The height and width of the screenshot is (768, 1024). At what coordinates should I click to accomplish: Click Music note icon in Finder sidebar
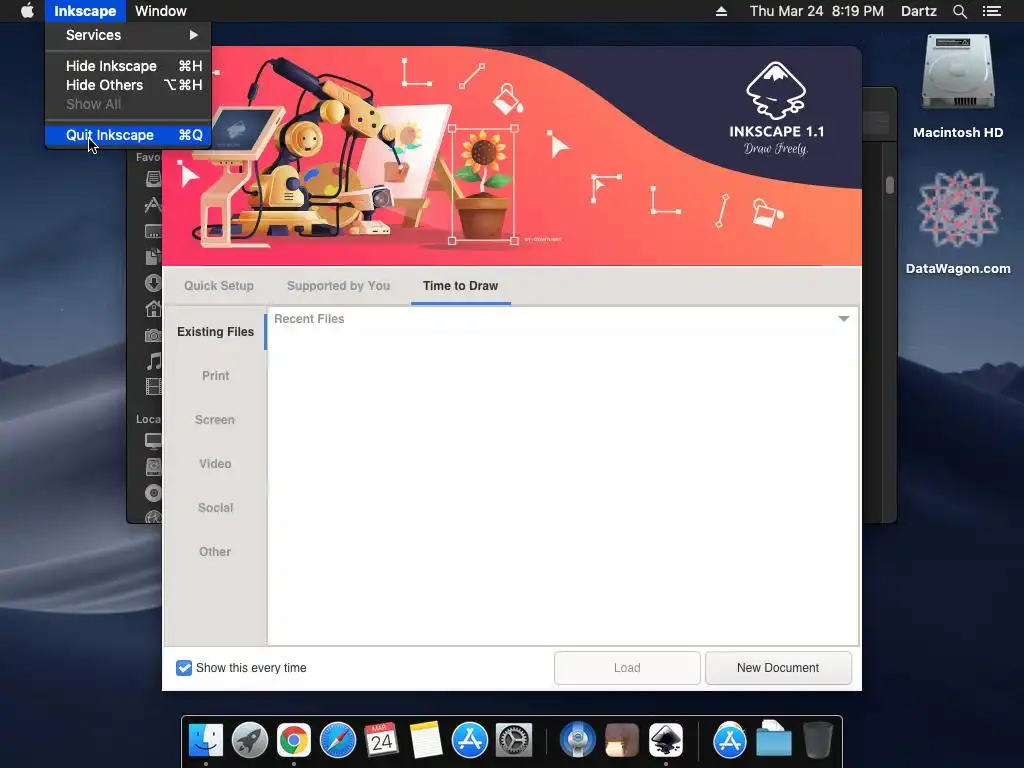[x=153, y=360]
